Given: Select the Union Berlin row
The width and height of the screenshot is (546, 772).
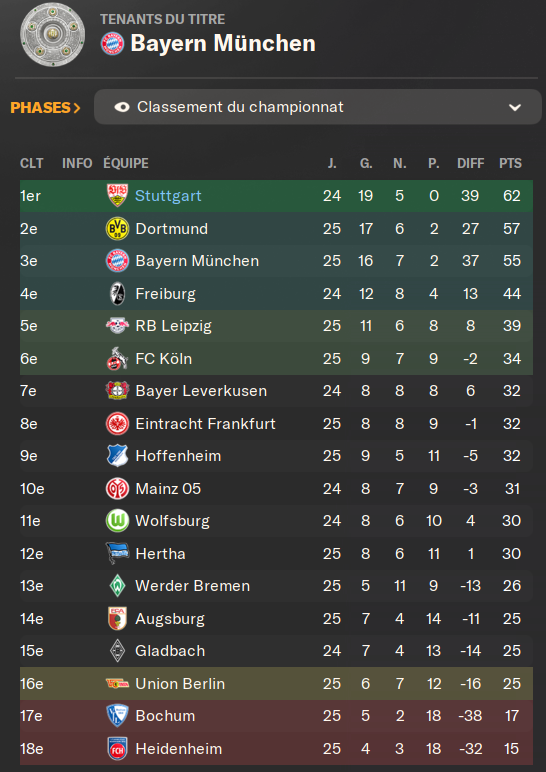Looking at the screenshot, I should [276, 683].
